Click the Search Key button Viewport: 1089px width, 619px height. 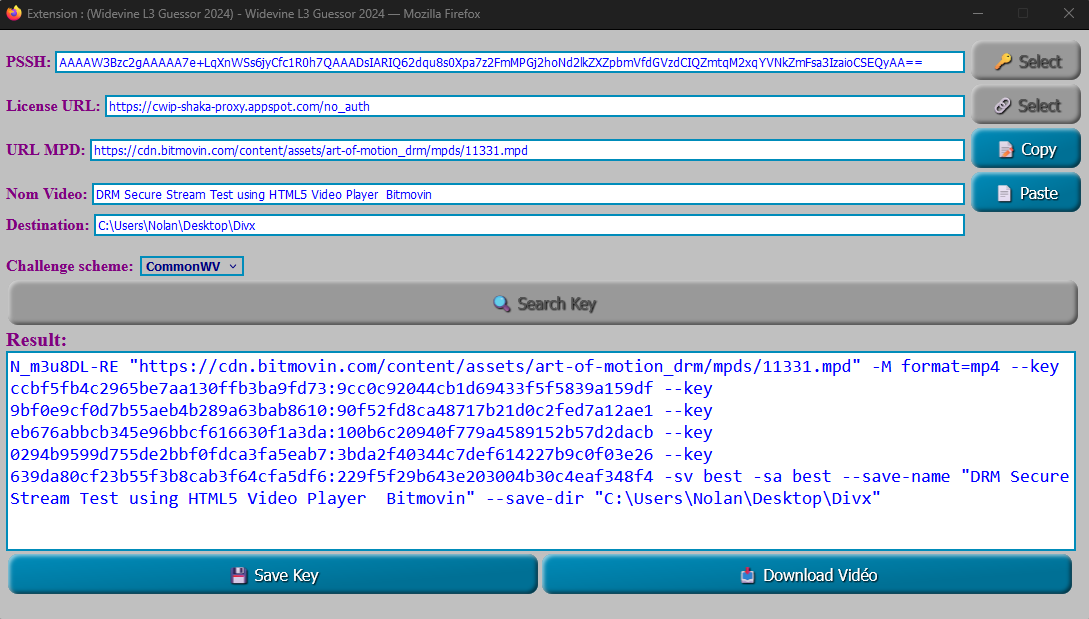[543, 304]
